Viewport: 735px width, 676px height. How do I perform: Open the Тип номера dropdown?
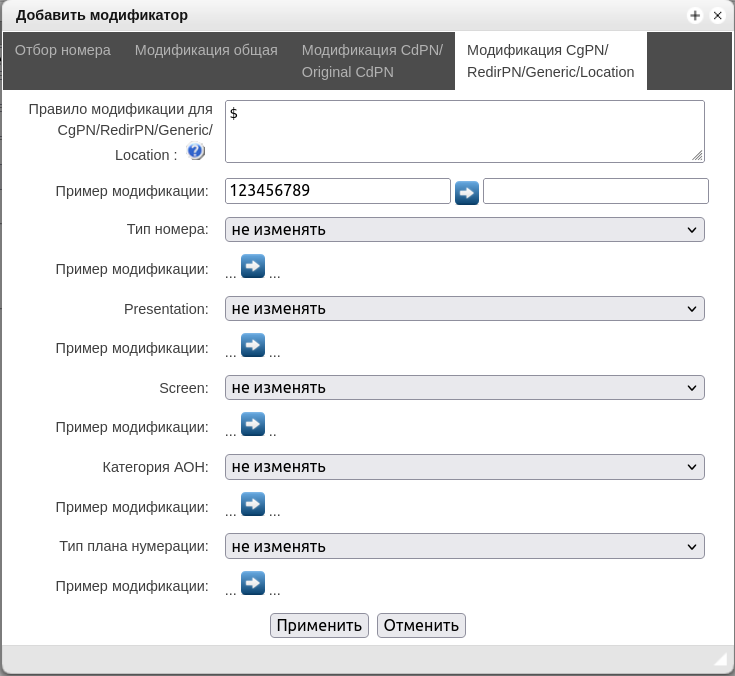(464, 230)
